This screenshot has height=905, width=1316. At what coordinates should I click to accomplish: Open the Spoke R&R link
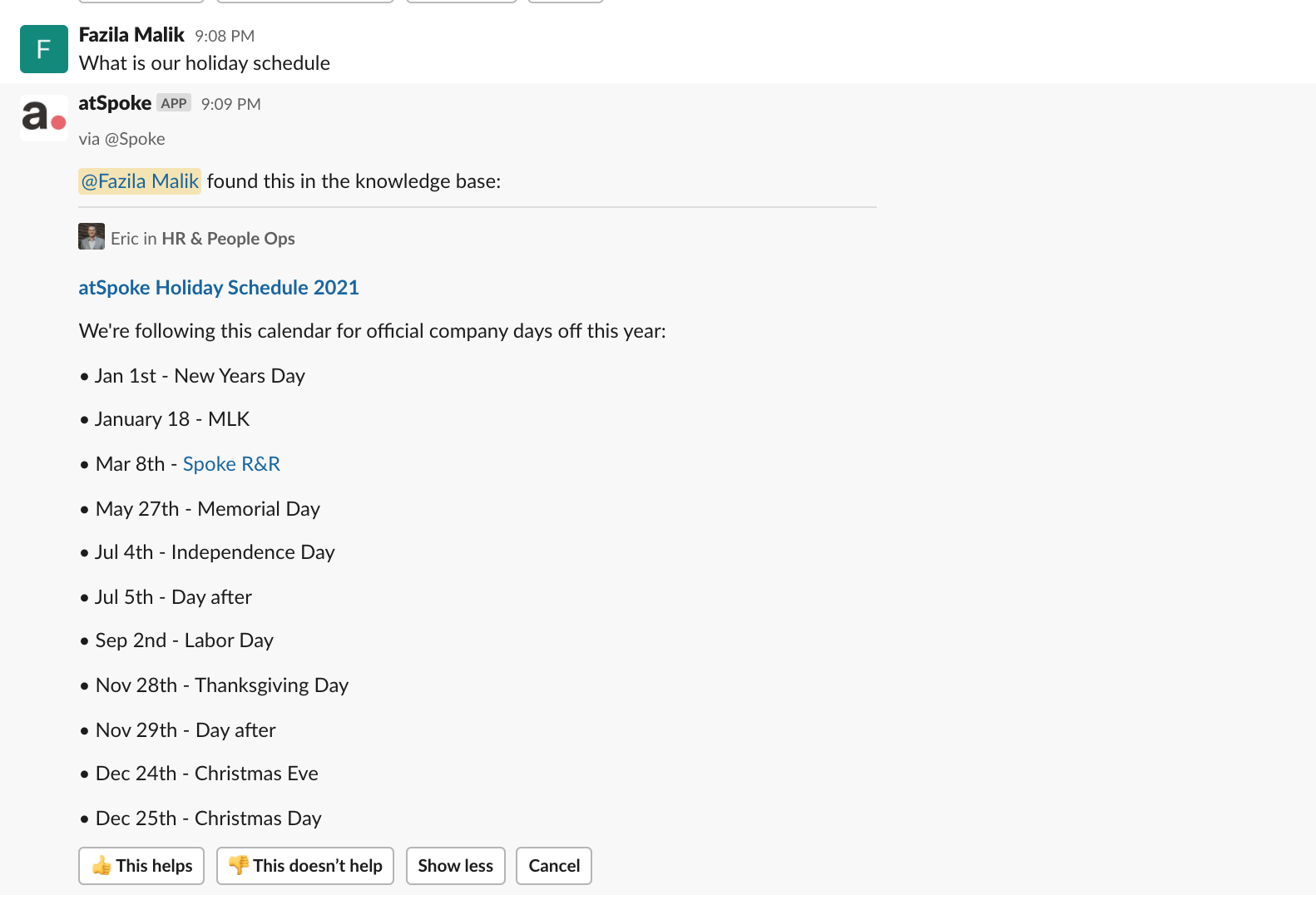231,464
